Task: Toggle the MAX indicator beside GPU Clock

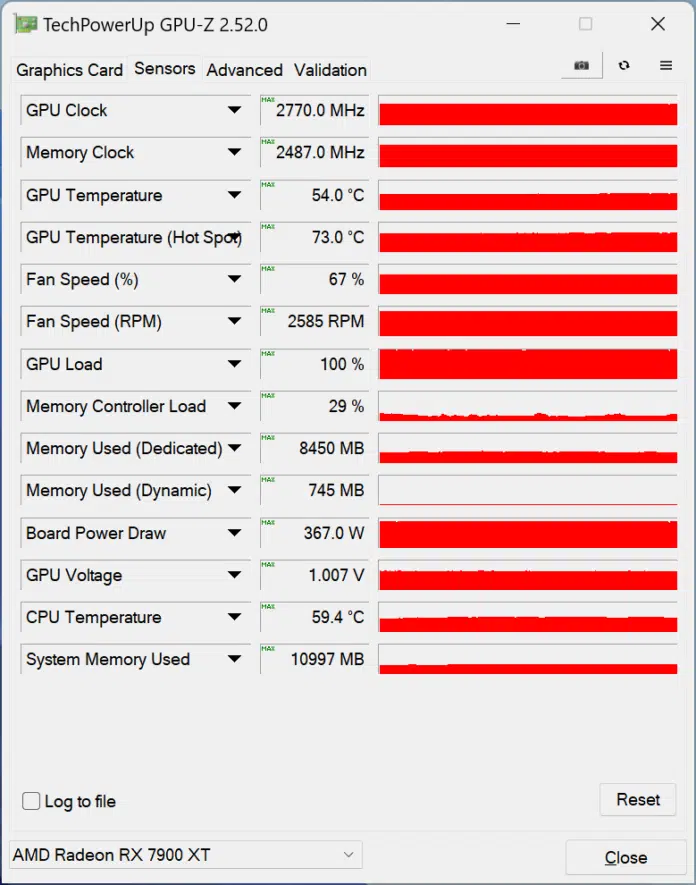Action: click(x=266, y=100)
